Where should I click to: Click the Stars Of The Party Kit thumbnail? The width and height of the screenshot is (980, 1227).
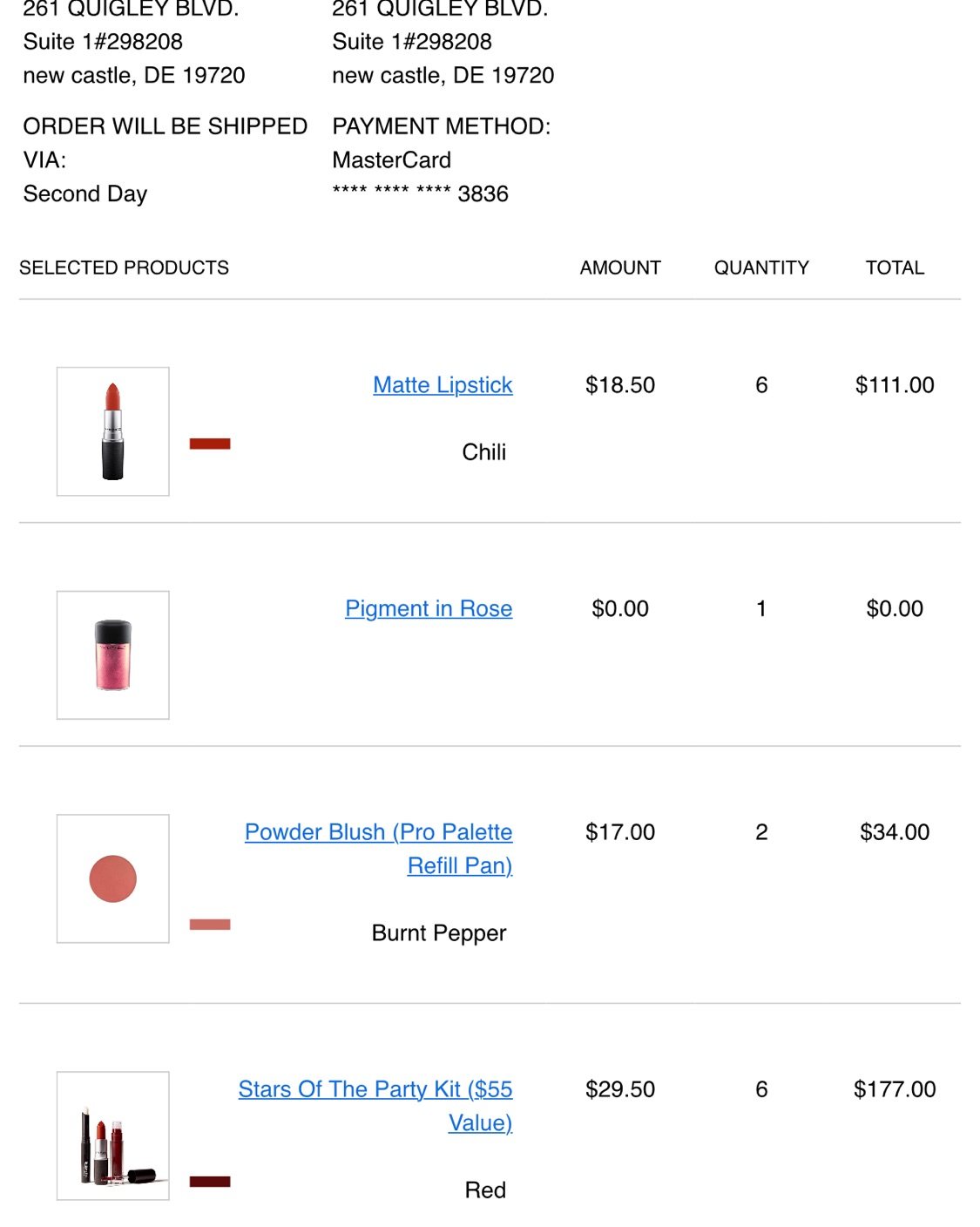coord(113,1135)
